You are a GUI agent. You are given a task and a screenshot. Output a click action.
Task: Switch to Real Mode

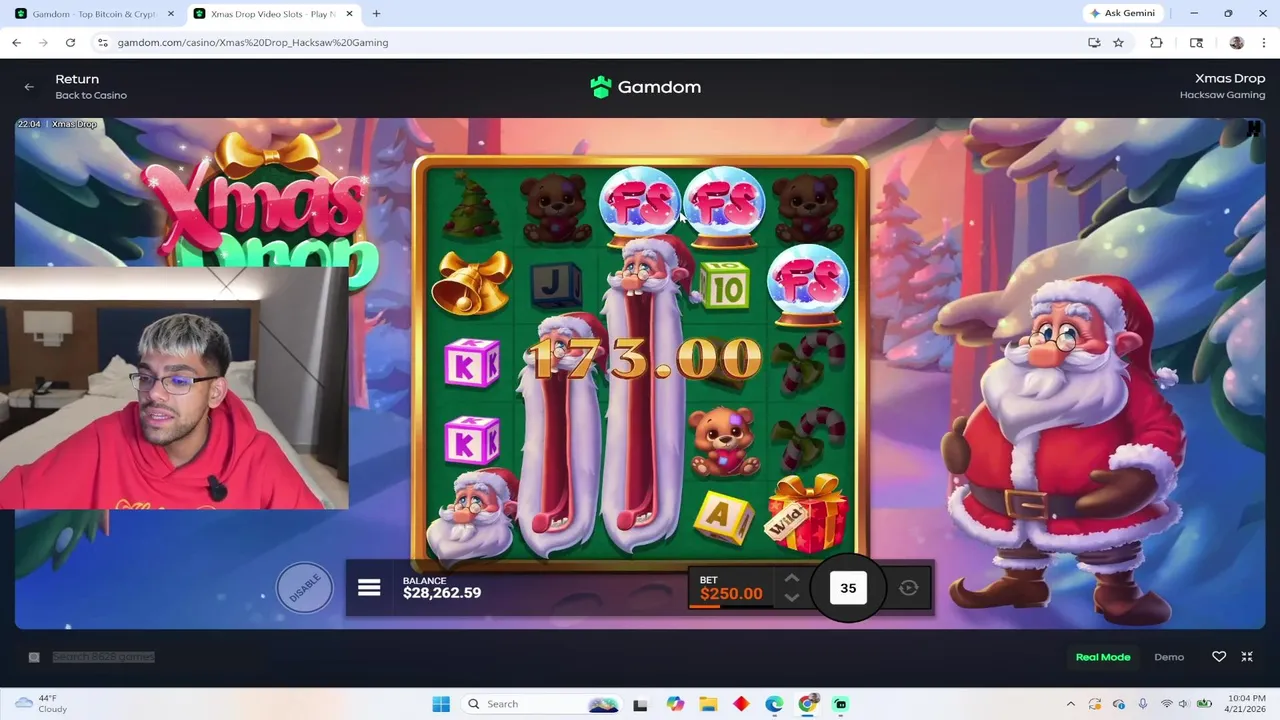[x=1103, y=657]
